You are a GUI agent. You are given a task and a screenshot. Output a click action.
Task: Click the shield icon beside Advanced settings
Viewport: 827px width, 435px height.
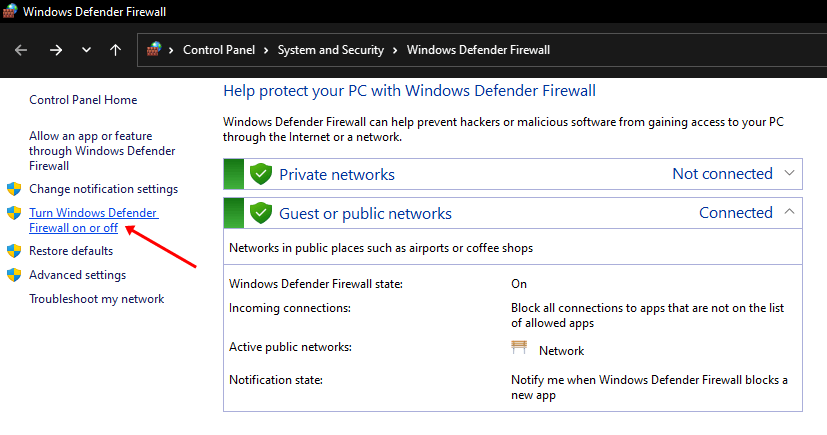pos(14,275)
